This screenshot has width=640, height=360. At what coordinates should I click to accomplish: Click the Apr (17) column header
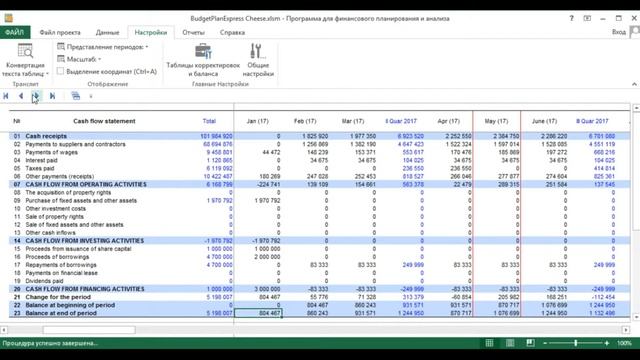(448, 121)
